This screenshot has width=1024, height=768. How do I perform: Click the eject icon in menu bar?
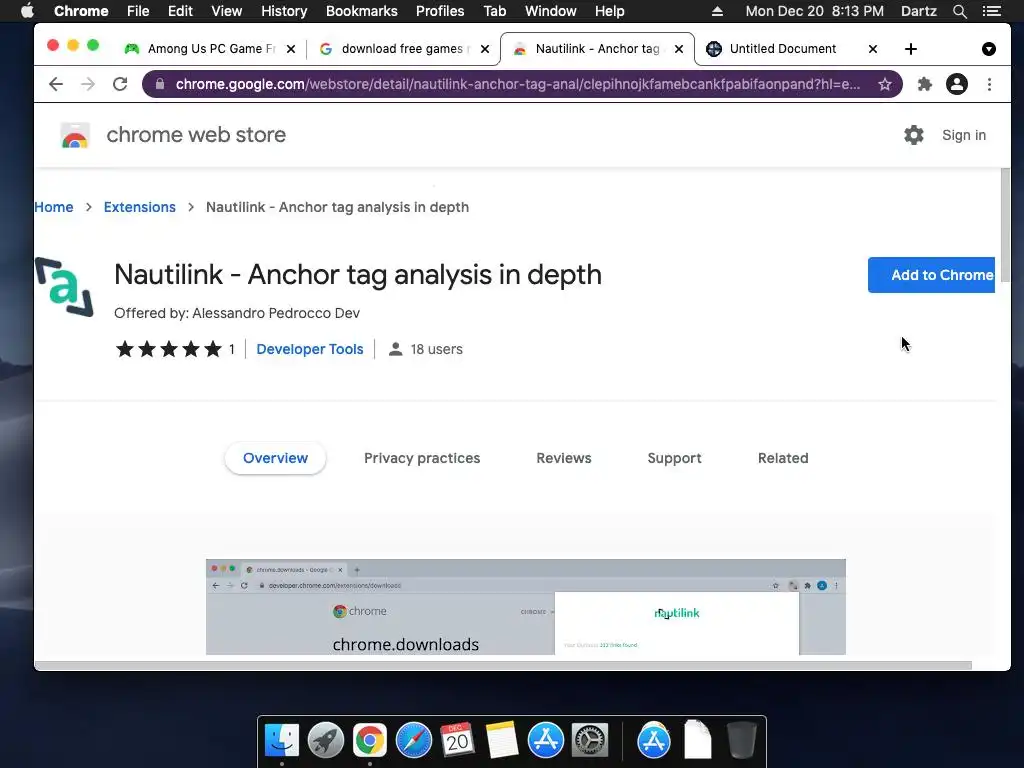[x=717, y=11]
